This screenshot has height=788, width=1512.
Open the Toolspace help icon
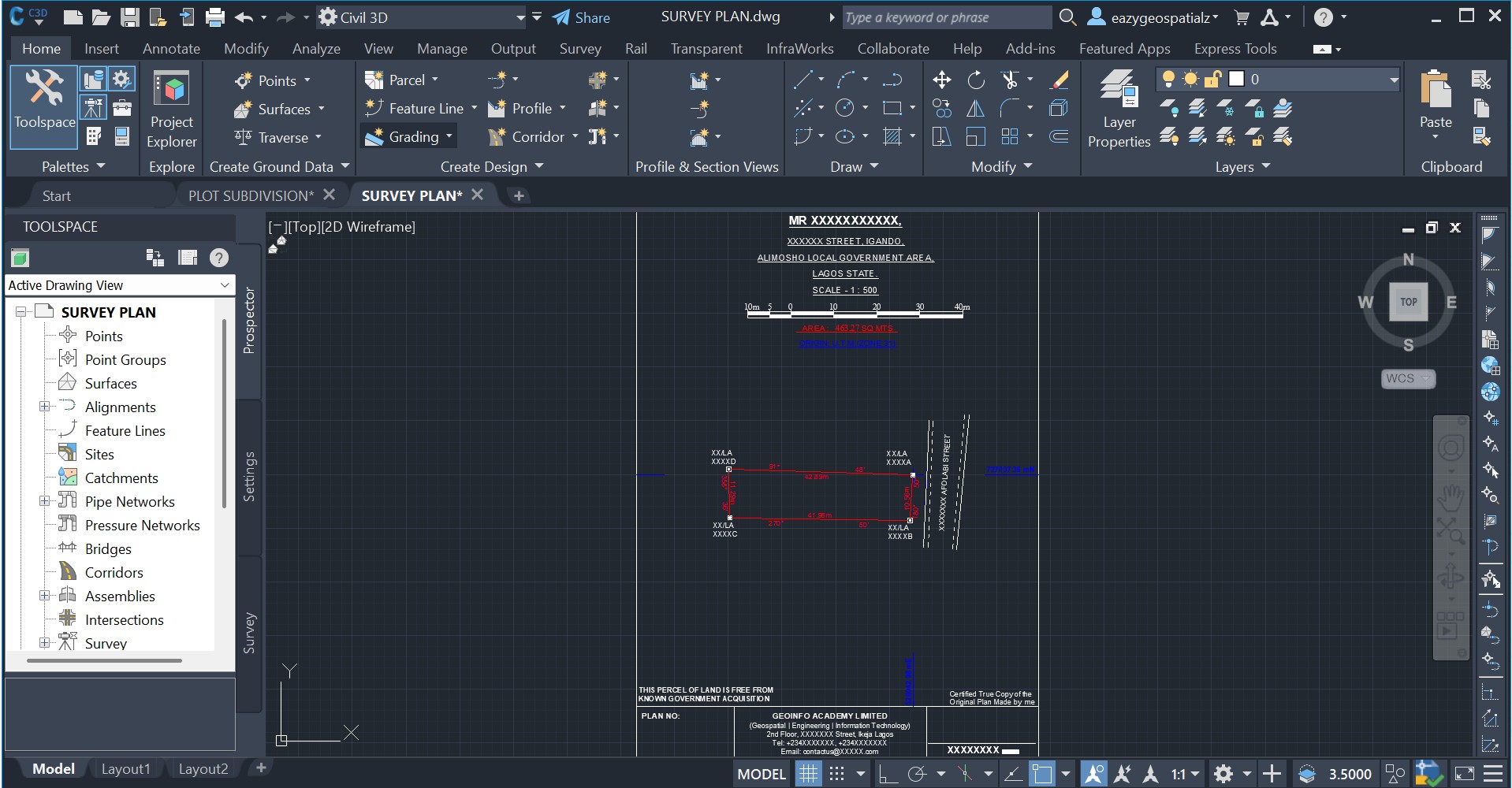219,258
